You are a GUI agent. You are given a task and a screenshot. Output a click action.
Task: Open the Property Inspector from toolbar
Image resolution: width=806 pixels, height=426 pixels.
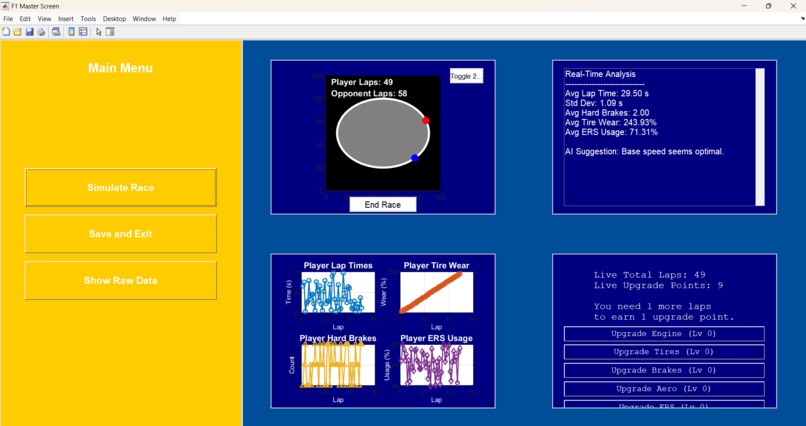[110, 31]
